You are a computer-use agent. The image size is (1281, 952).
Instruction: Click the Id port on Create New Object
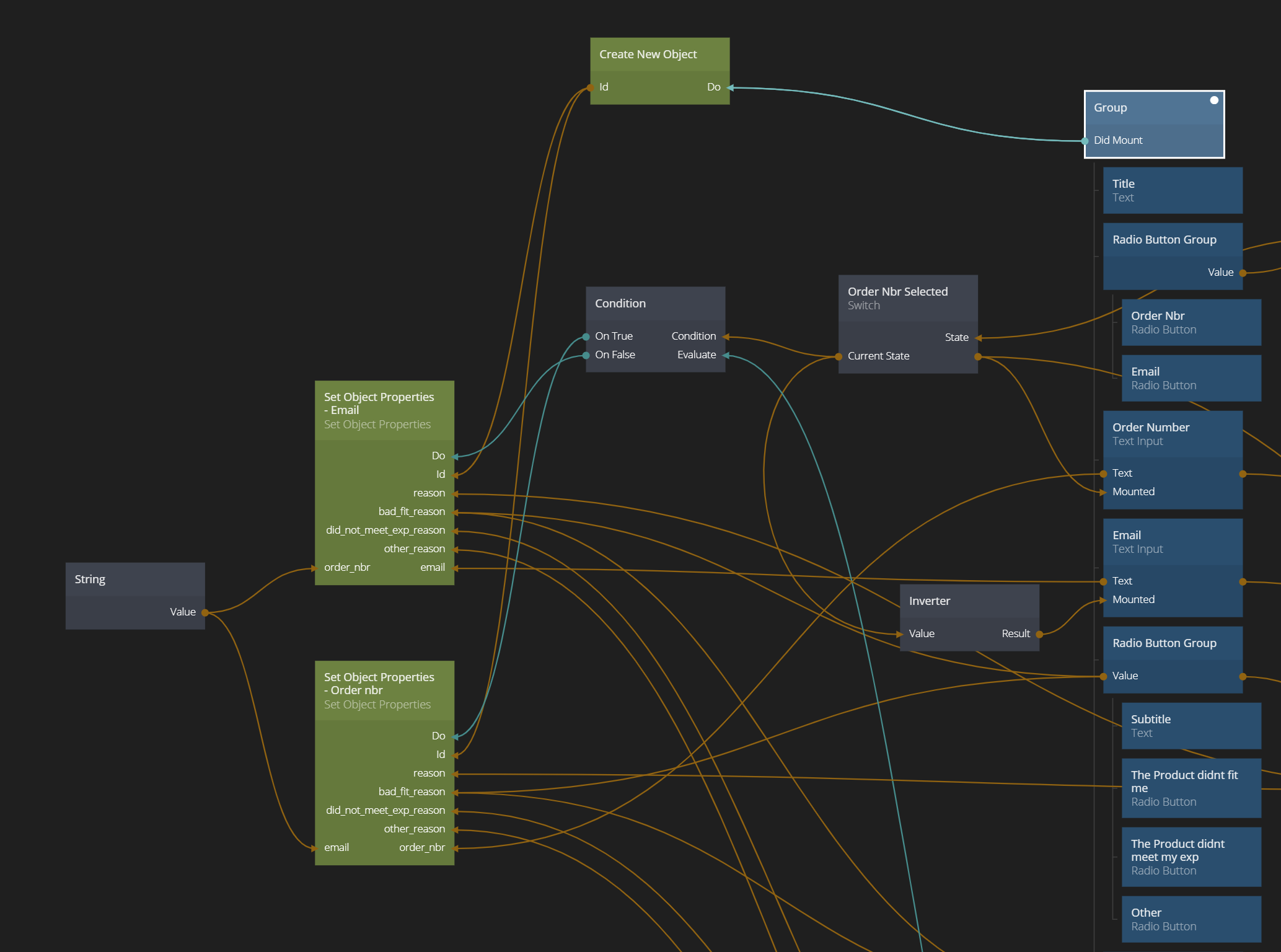(591, 88)
